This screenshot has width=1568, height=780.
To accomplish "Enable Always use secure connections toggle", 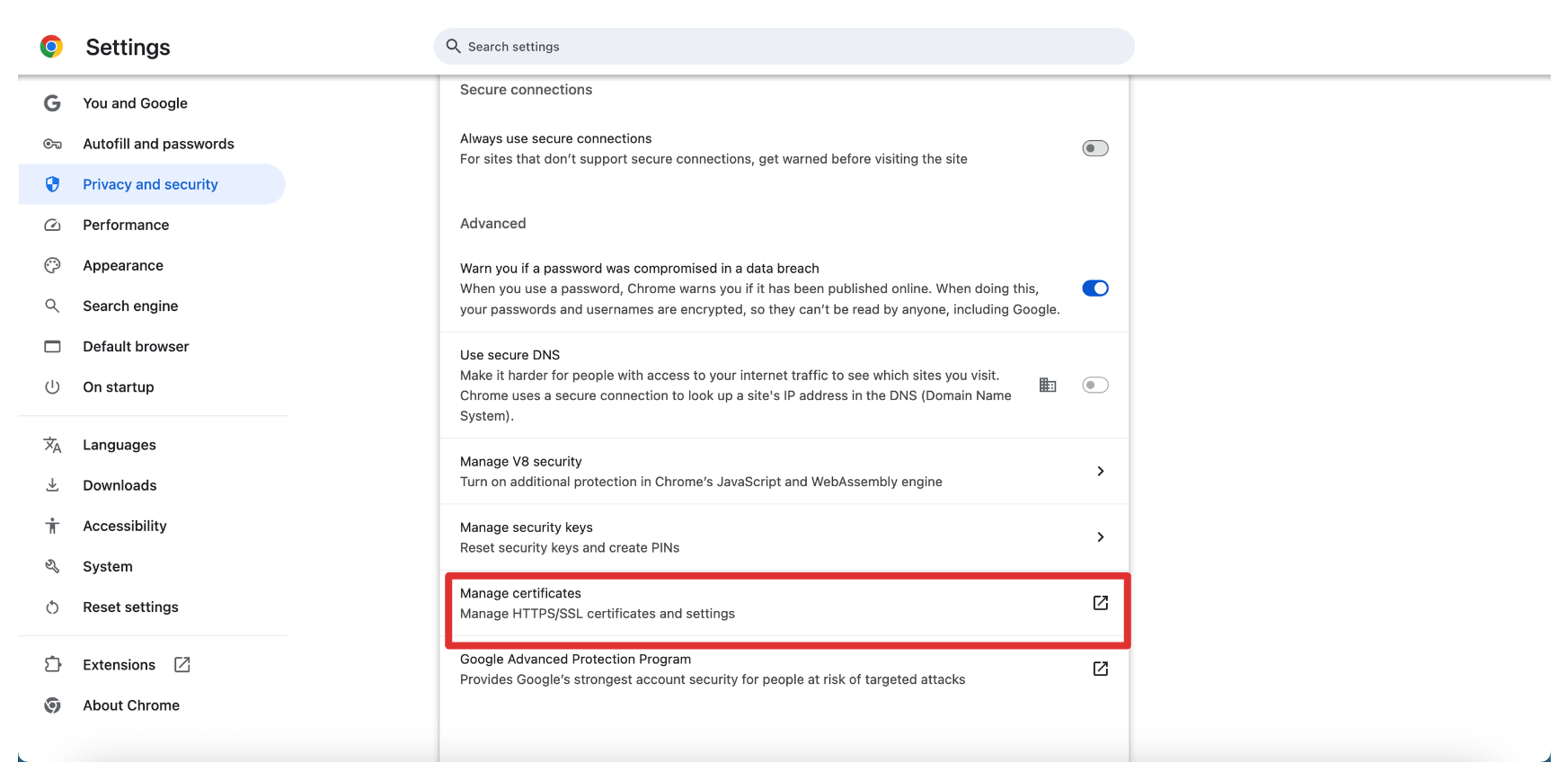I will click(1094, 148).
